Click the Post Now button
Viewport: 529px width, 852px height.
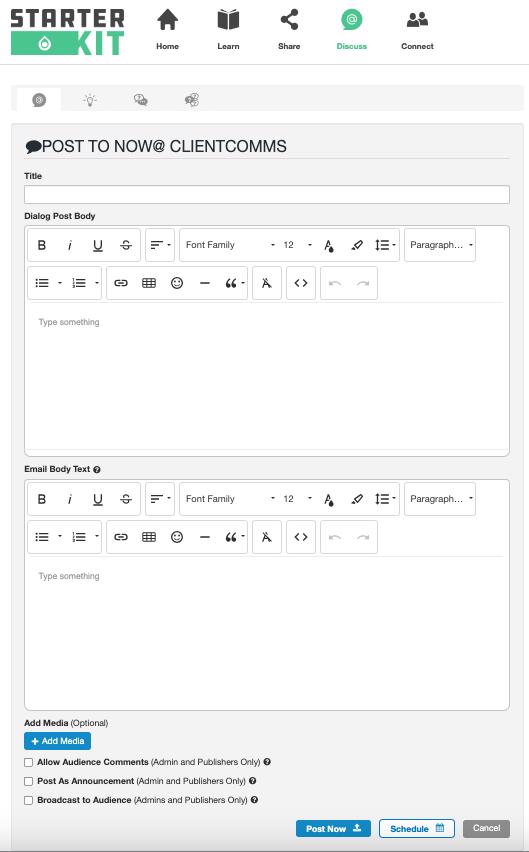(x=333, y=829)
